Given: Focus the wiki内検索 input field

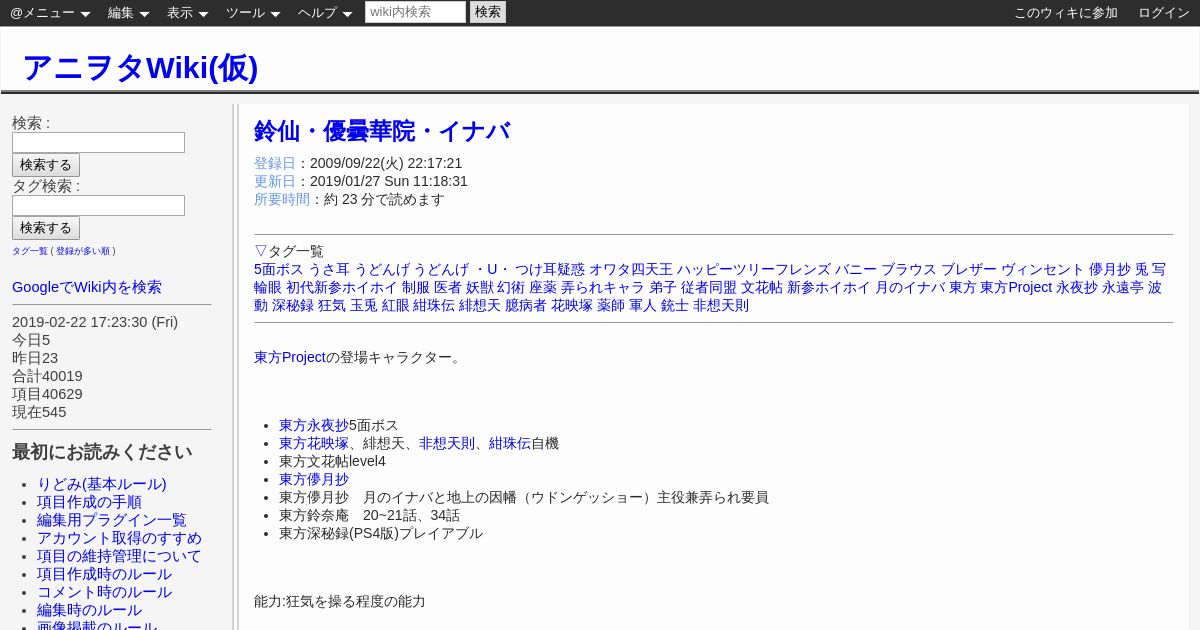Looking at the screenshot, I should [415, 12].
